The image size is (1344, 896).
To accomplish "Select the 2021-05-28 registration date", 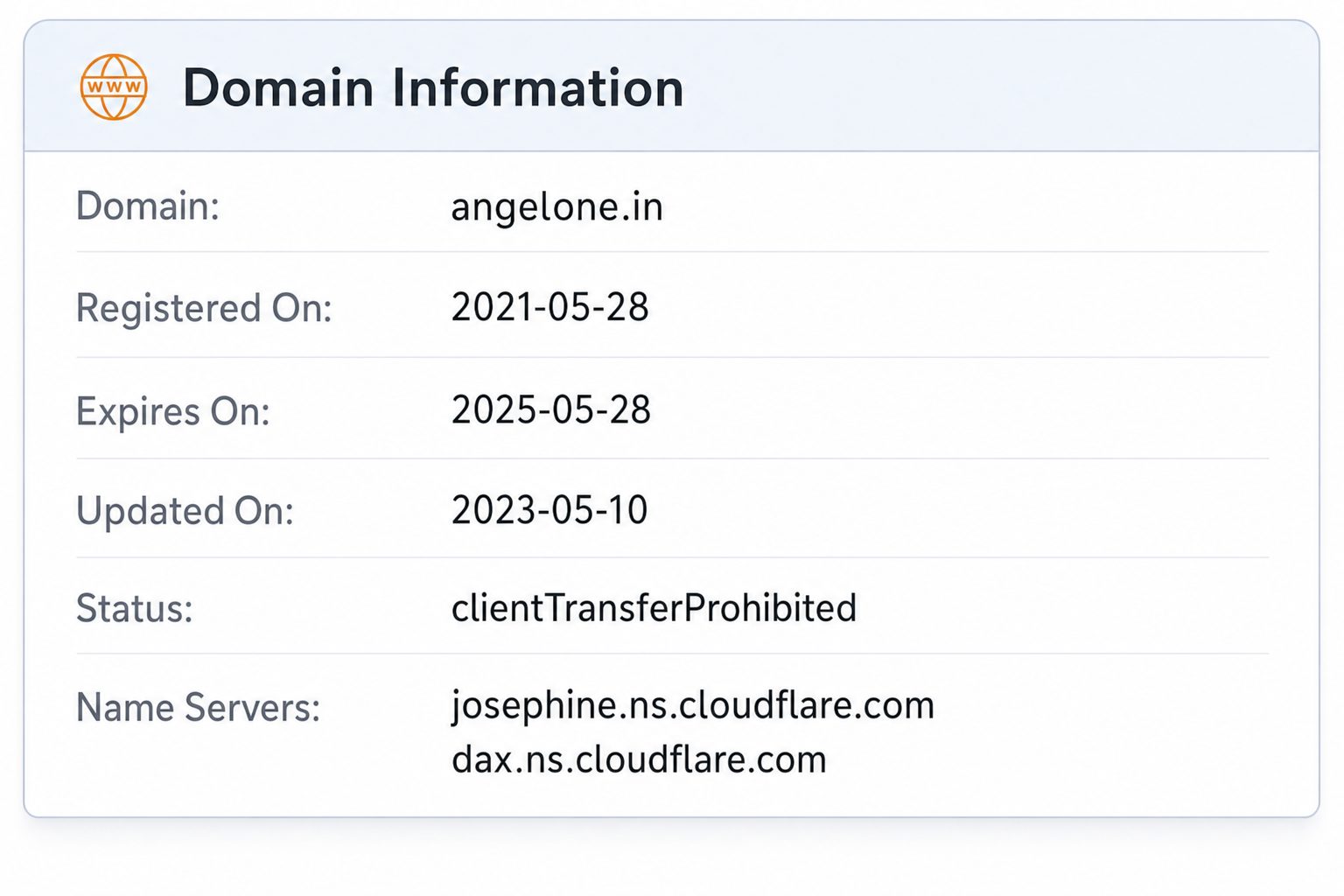I will click(549, 307).
